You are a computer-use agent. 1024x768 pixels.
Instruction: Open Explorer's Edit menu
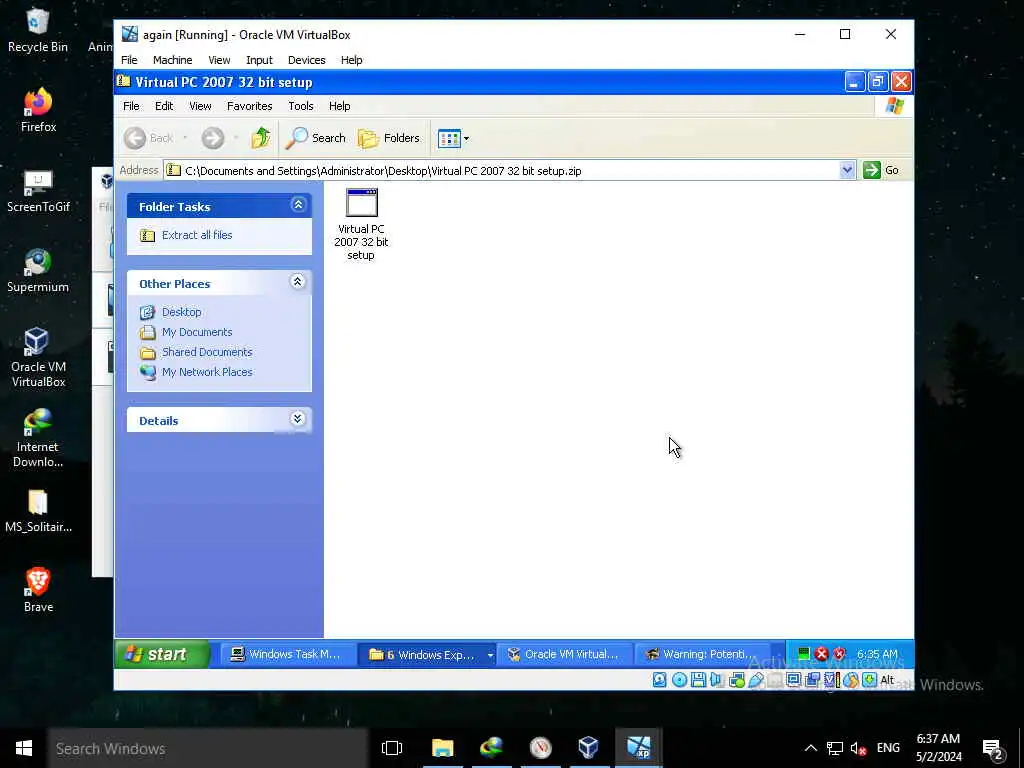(164, 106)
